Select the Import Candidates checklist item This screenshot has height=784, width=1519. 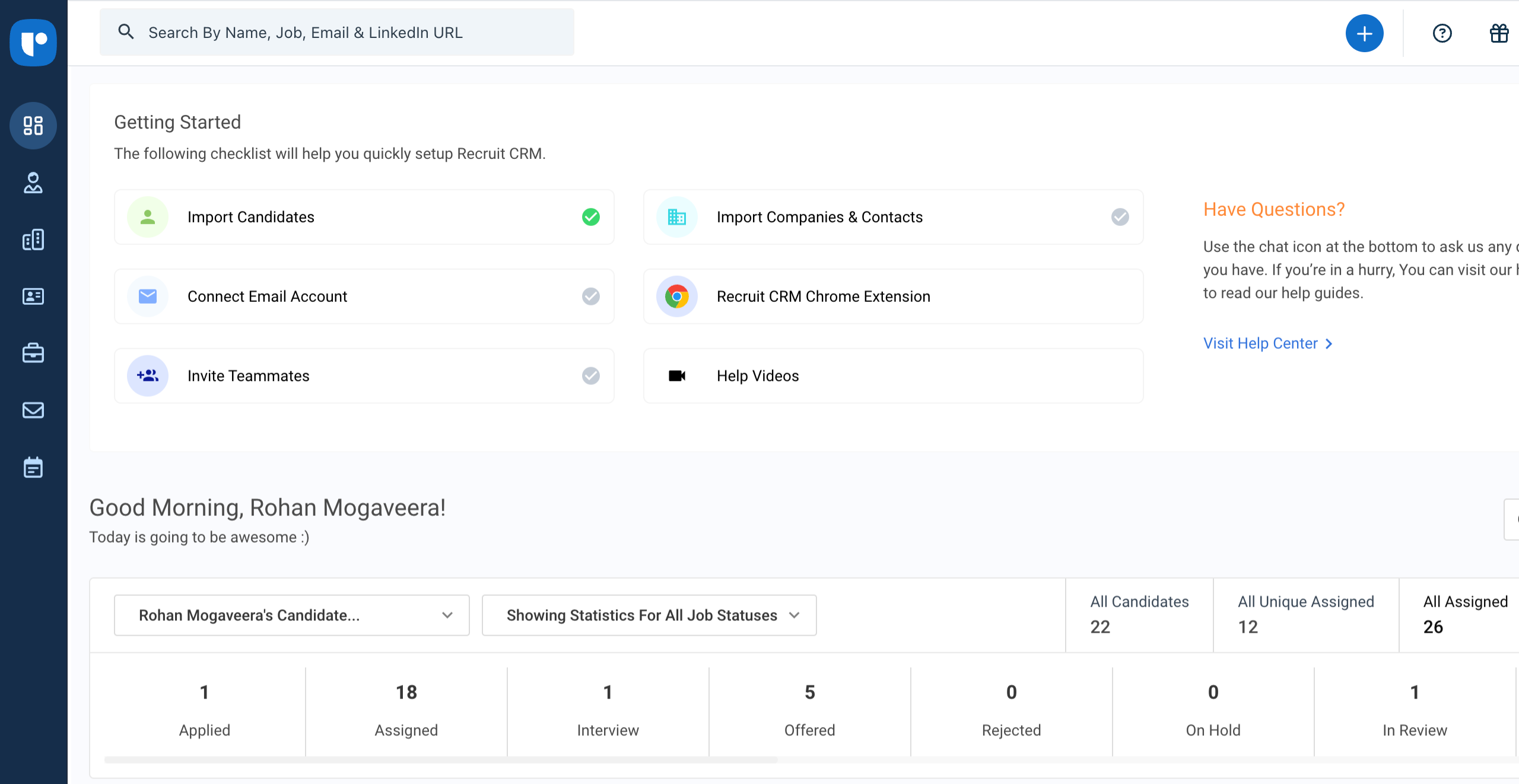tap(364, 217)
